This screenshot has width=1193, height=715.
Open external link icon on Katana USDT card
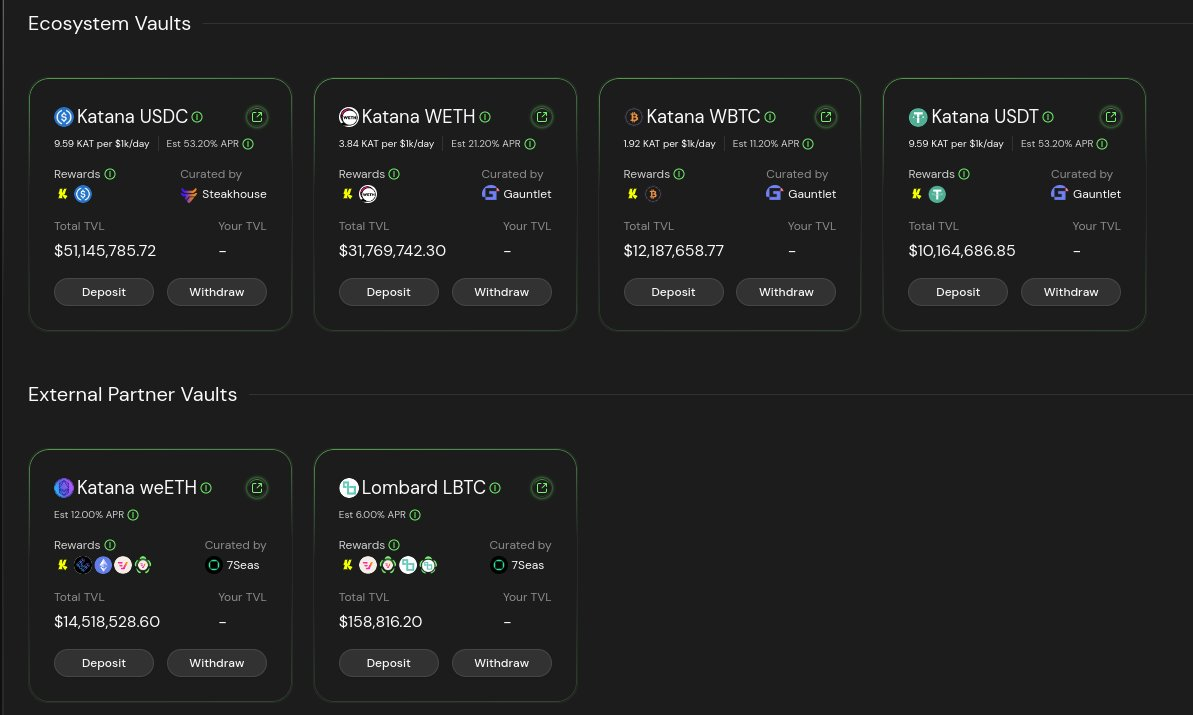[1111, 117]
